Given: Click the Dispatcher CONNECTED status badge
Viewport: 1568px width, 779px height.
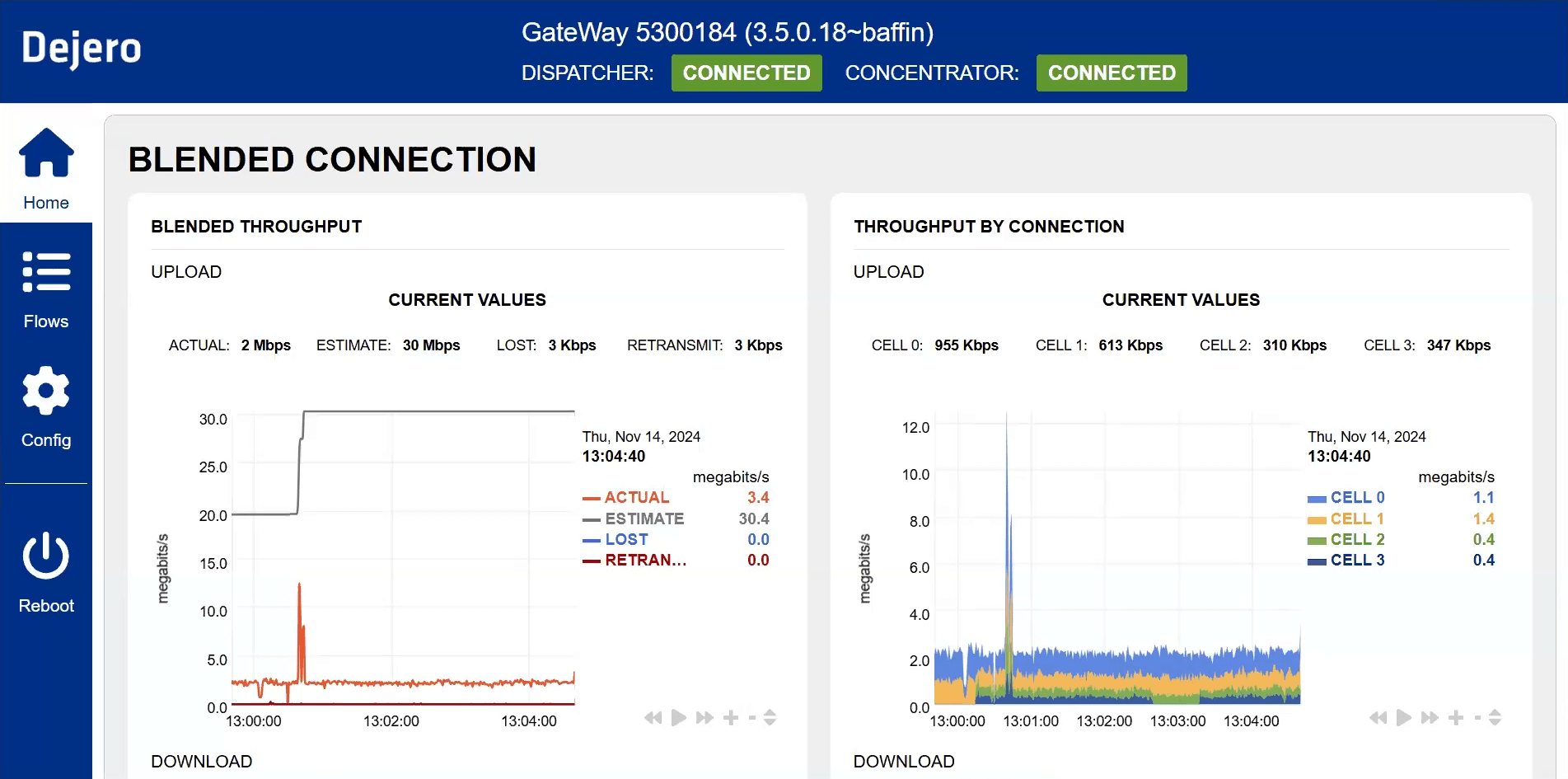Looking at the screenshot, I should [747, 73].
